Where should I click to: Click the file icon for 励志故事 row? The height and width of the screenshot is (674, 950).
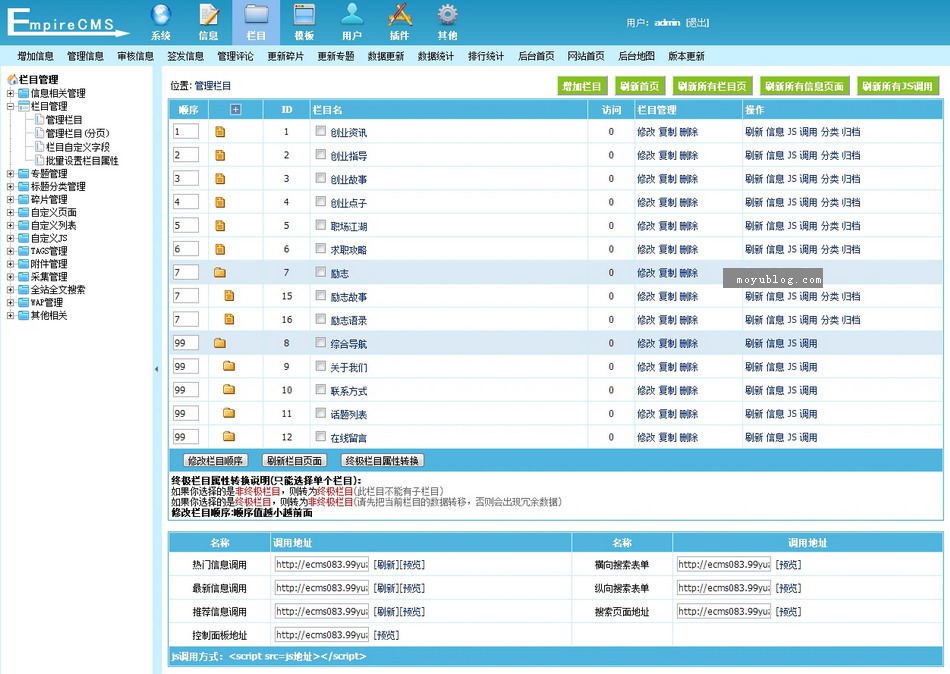point(229,296)
